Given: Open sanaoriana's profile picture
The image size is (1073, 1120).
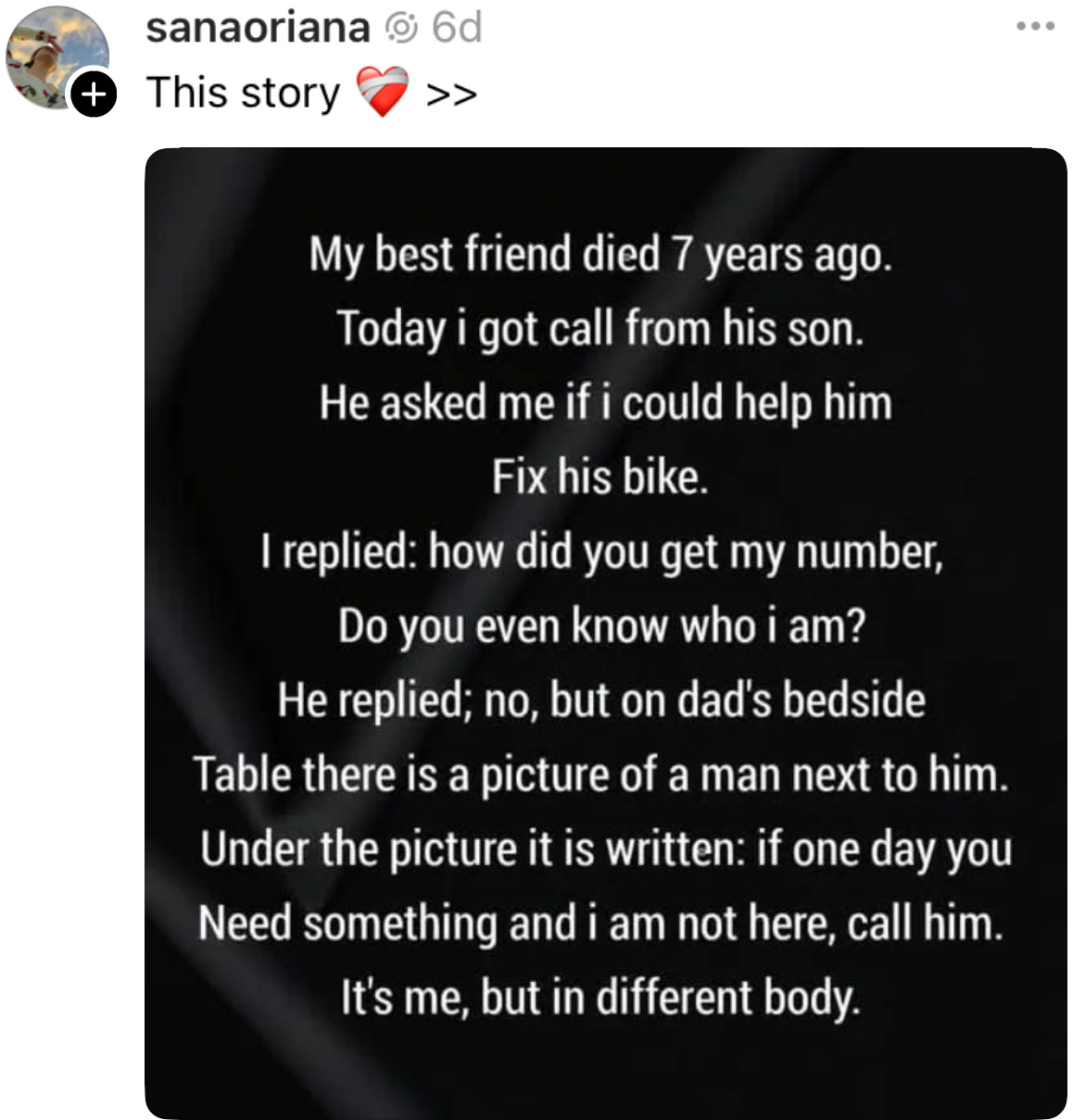Looking at the screenshot, I should pos(57,57).
